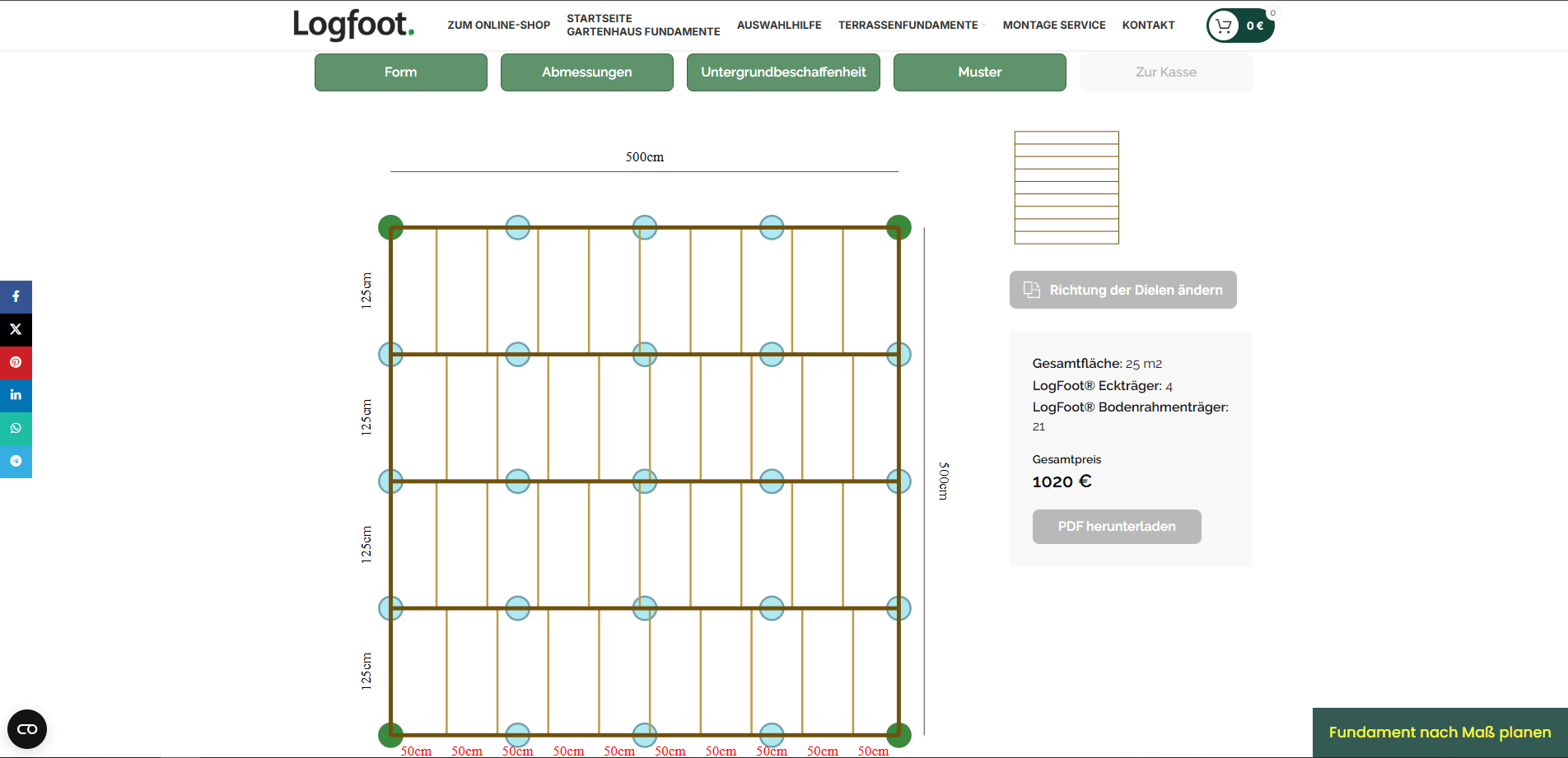Click the 500cm width label at top
This screenshot has height=758, width=1568.
pyautogui.click(x=645, y=156)
